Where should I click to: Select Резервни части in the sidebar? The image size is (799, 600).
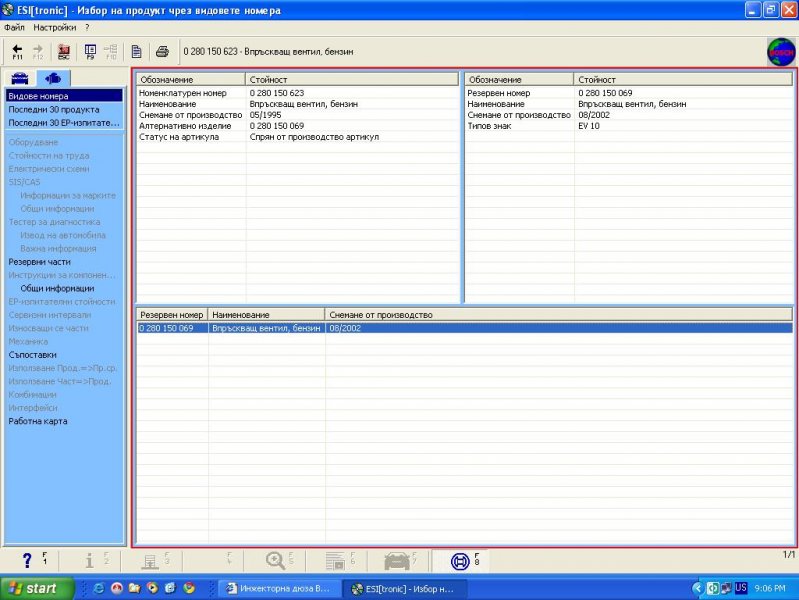40,261
